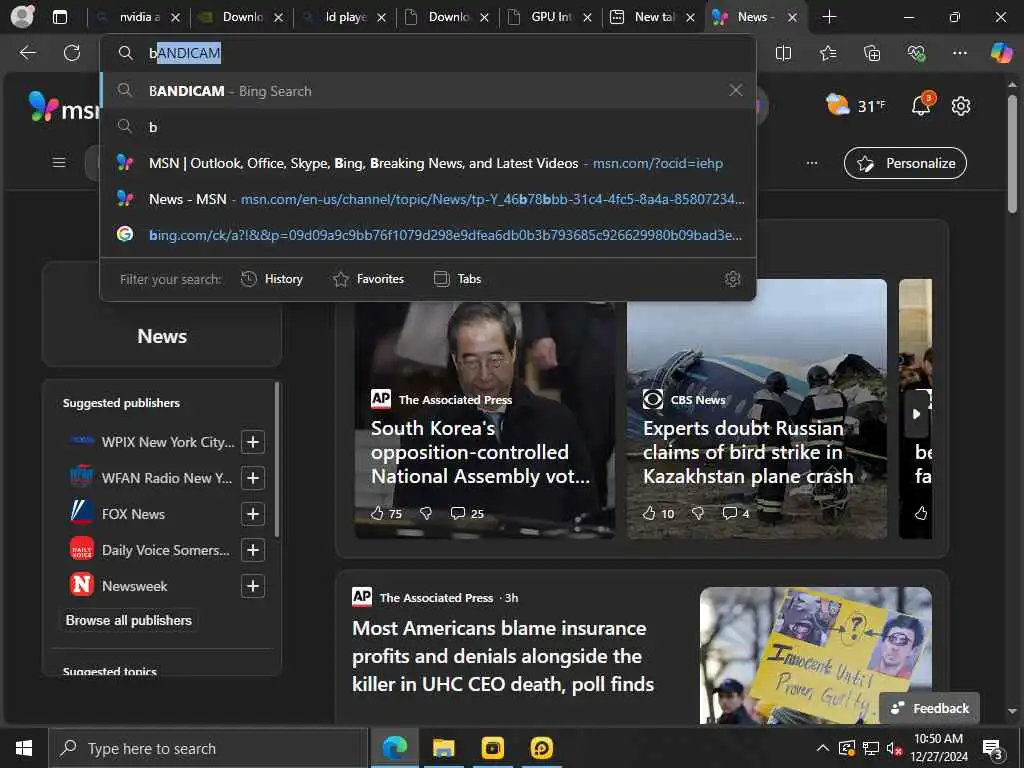Open comments on South Korea article
The width and height of the screenshot is (1024, 768).
(x=467, y=513)
